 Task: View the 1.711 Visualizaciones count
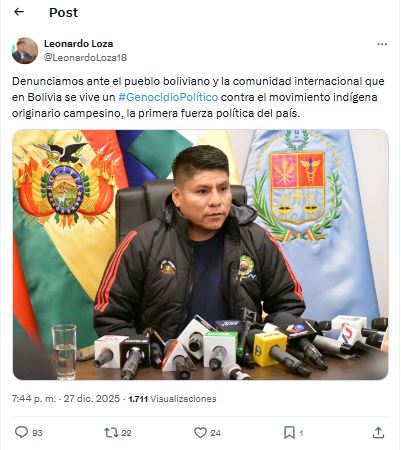tap(172, 399)
